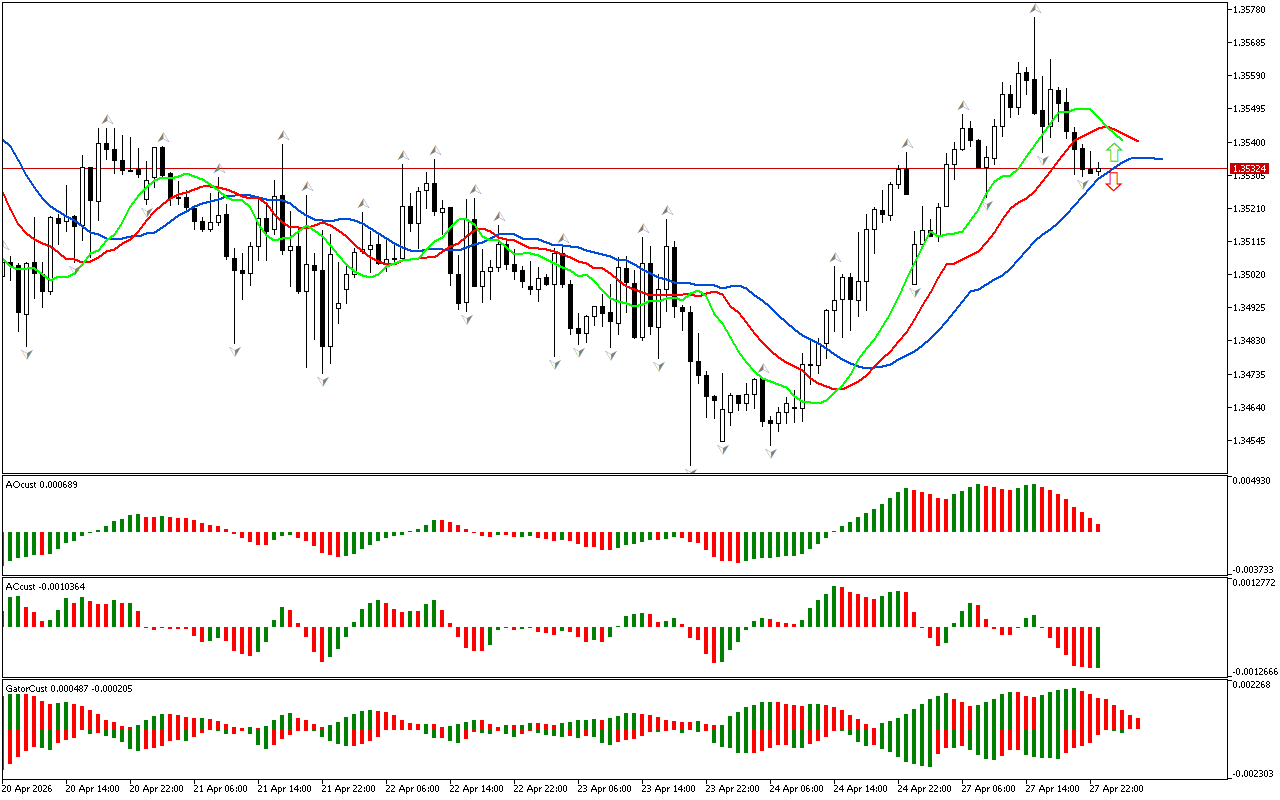1280x800 pixels.
Task: Click the red current price label 1.35324
Action: 1249,169
